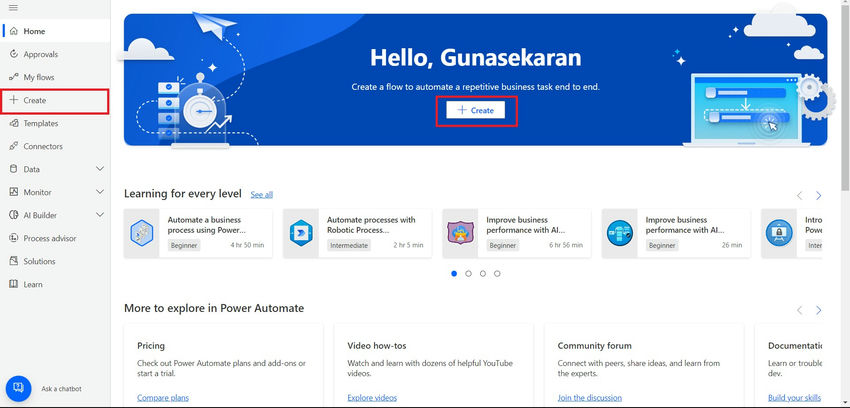Expand the AI Builder menu chevron

100,215
